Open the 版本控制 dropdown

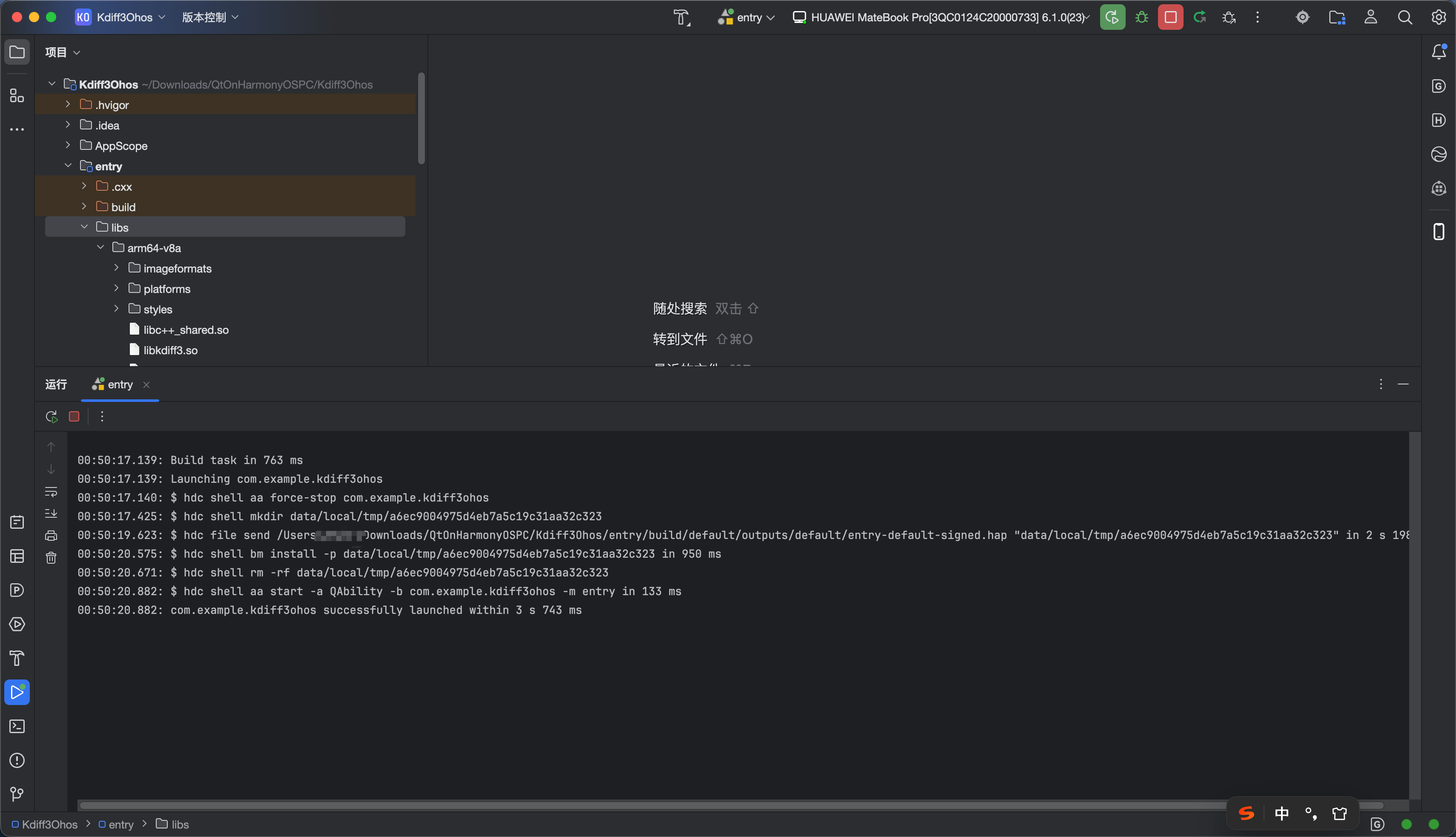(210, 17)
